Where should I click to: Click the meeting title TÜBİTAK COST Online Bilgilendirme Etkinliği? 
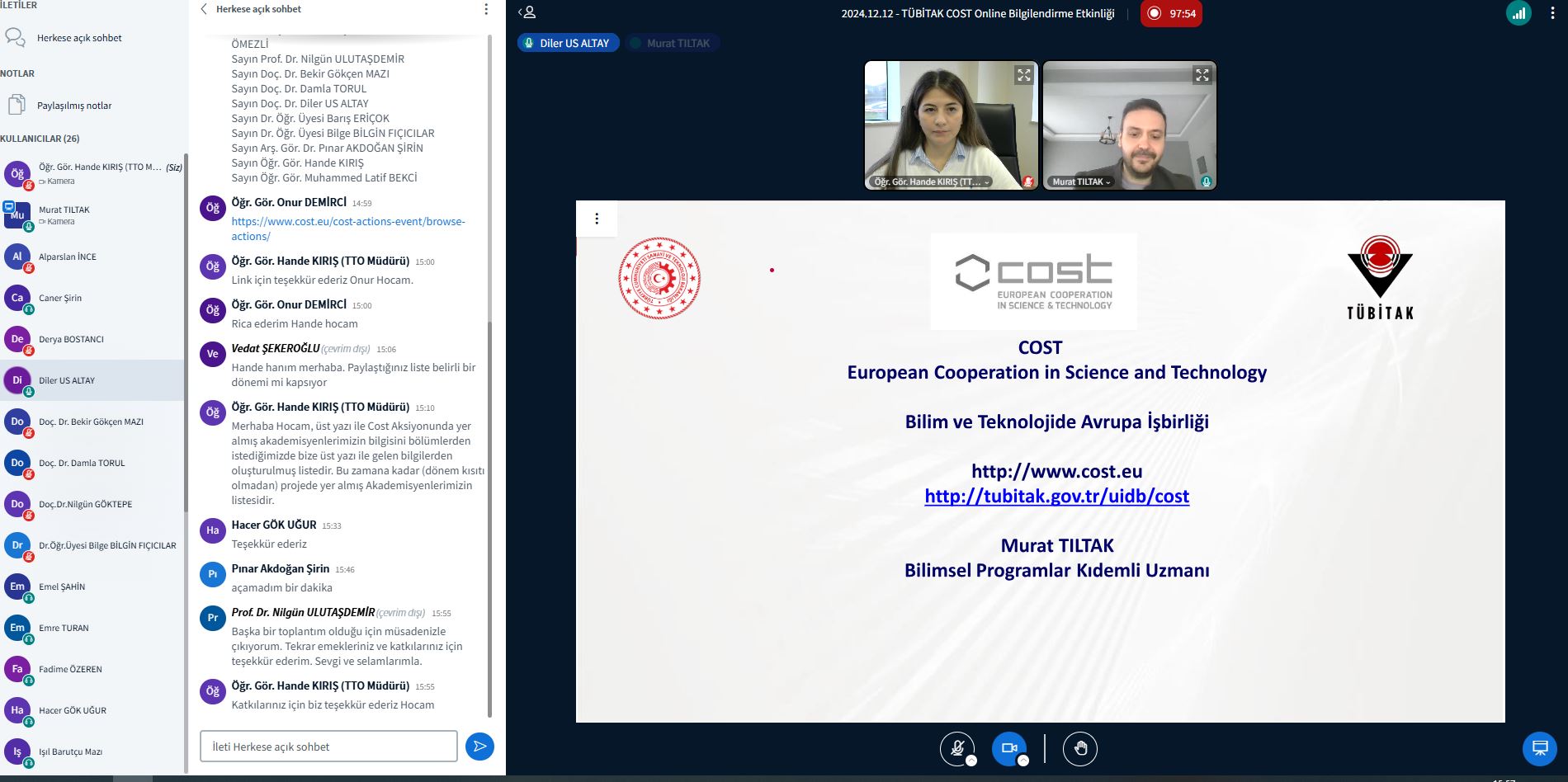pos(977,13)
